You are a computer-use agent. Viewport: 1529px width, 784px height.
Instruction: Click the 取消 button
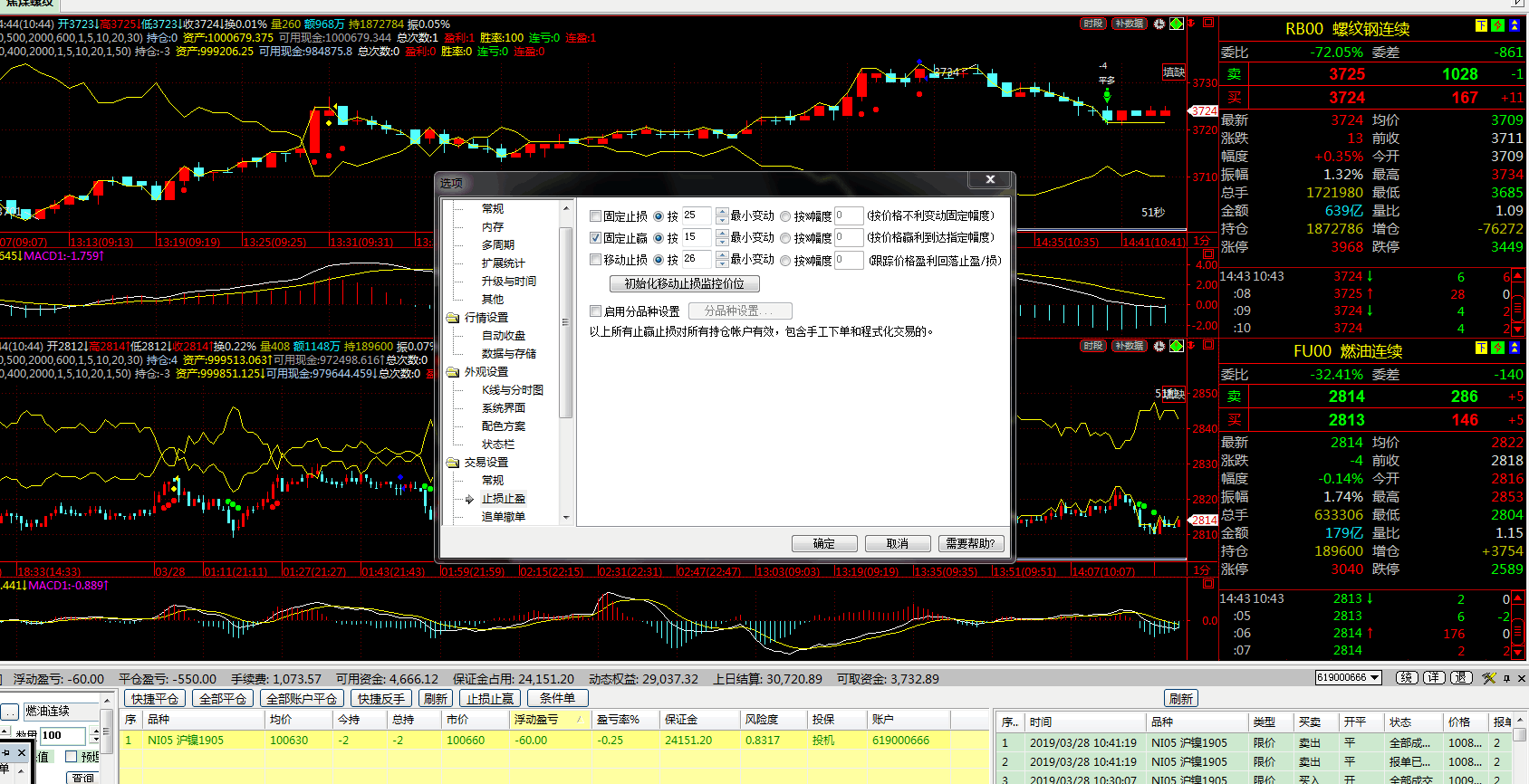[x=898, y=543]
